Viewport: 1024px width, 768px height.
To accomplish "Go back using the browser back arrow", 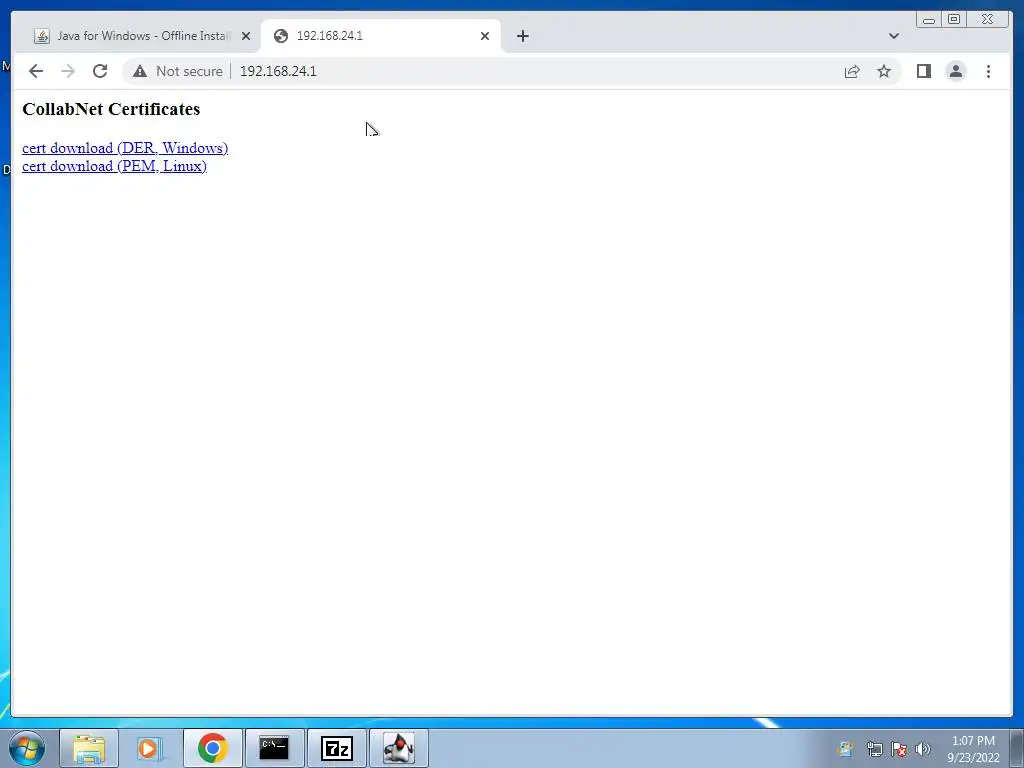I will (36, 71).
